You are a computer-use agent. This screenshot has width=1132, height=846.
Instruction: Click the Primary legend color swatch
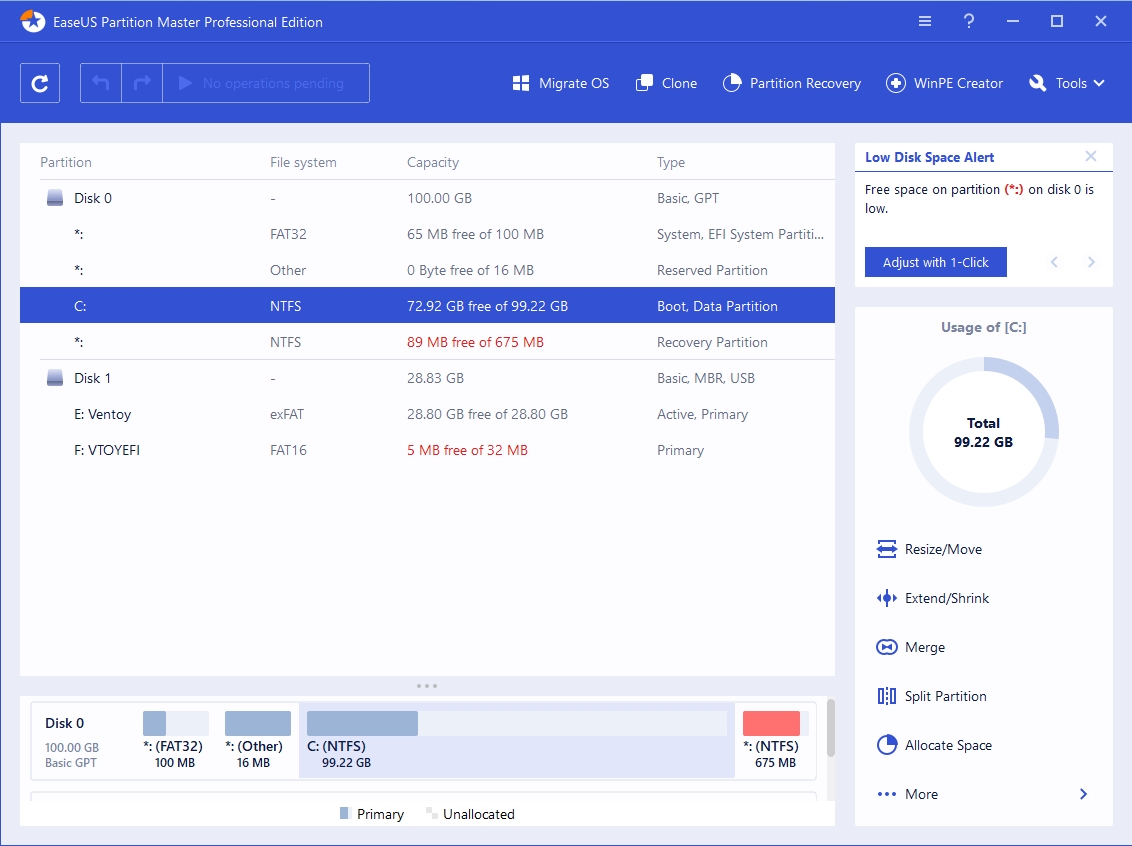tap(344, 813)
